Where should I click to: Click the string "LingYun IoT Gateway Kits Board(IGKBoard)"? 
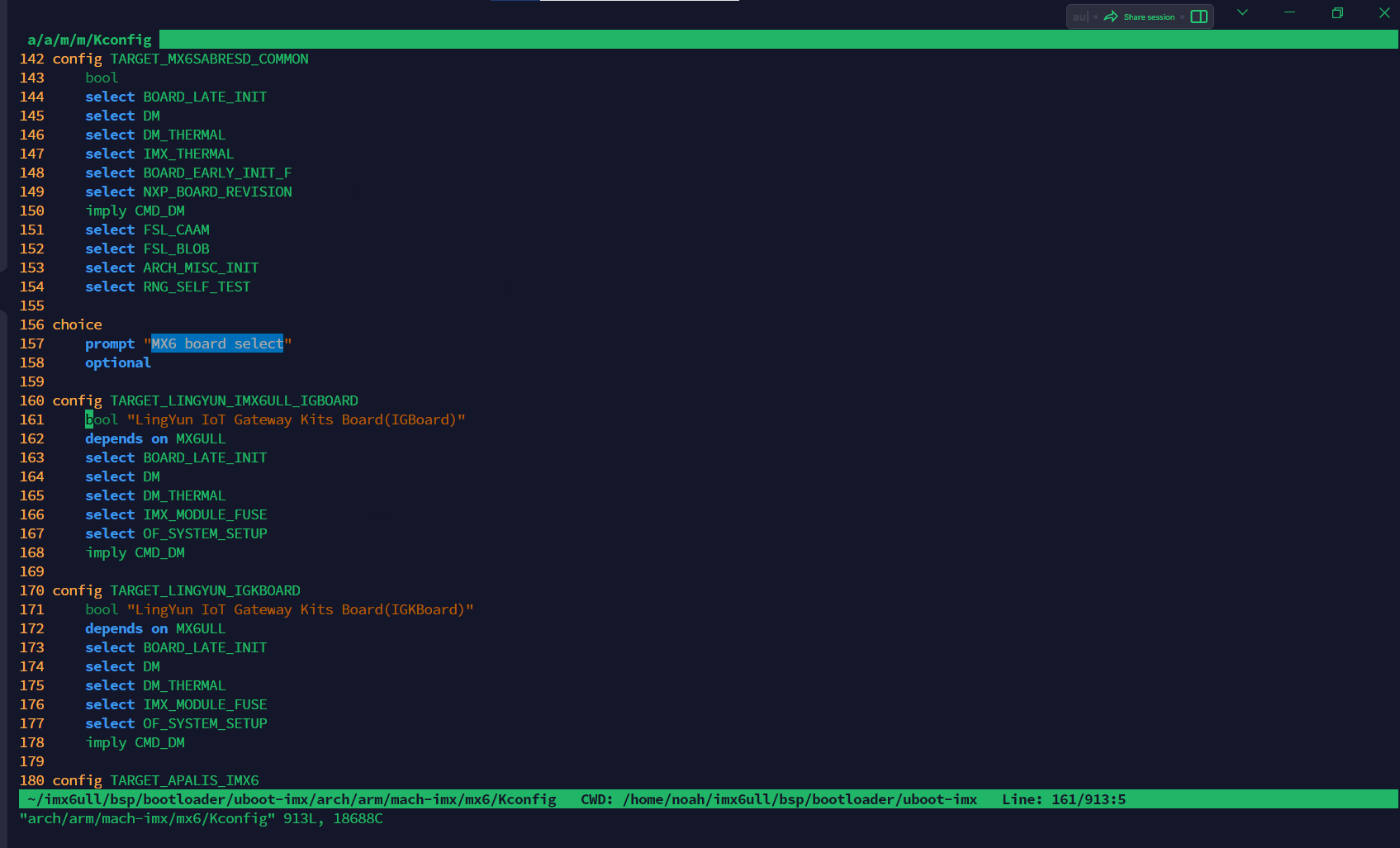pos(300,609)
